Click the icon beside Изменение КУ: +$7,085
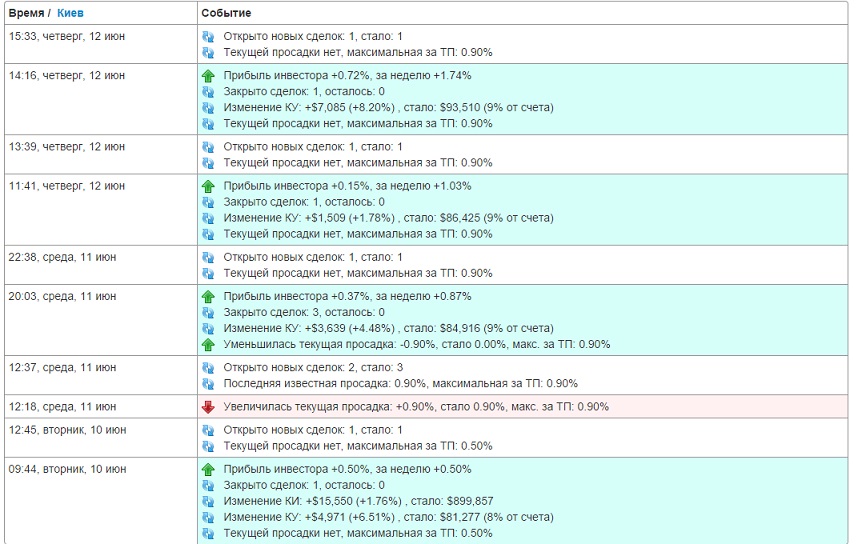The height and width of the screenshot is (544, 858). point(208,108)
